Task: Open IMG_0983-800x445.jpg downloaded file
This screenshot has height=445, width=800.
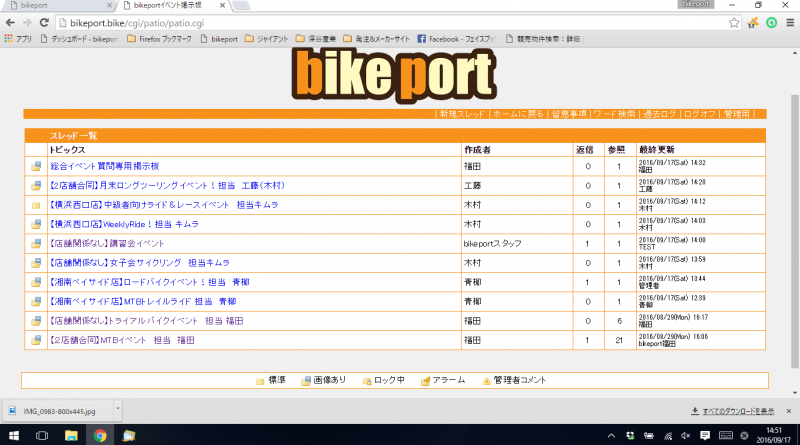Action: (59, 411)
